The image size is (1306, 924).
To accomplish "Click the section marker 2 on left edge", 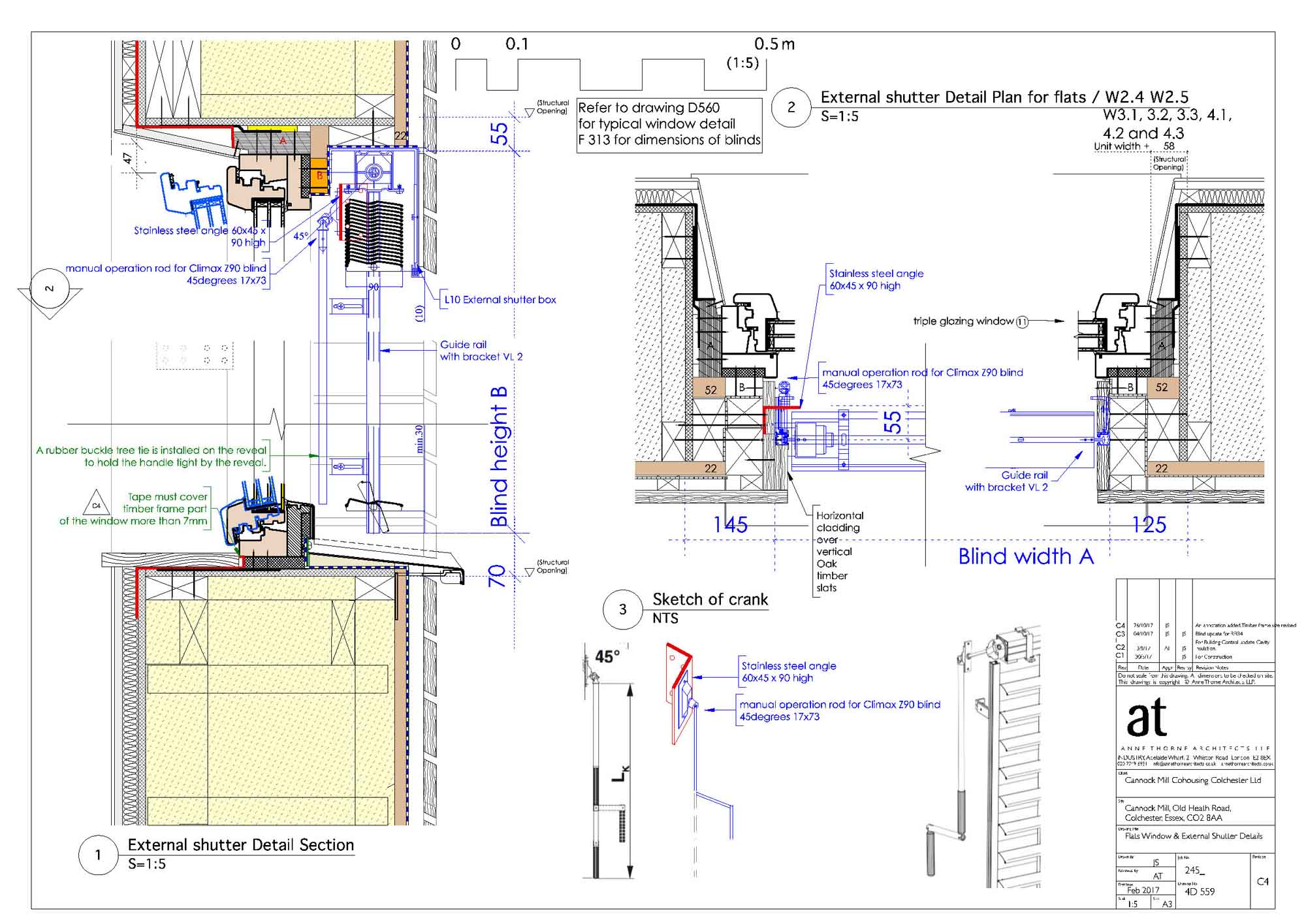I will pos(50,289).
